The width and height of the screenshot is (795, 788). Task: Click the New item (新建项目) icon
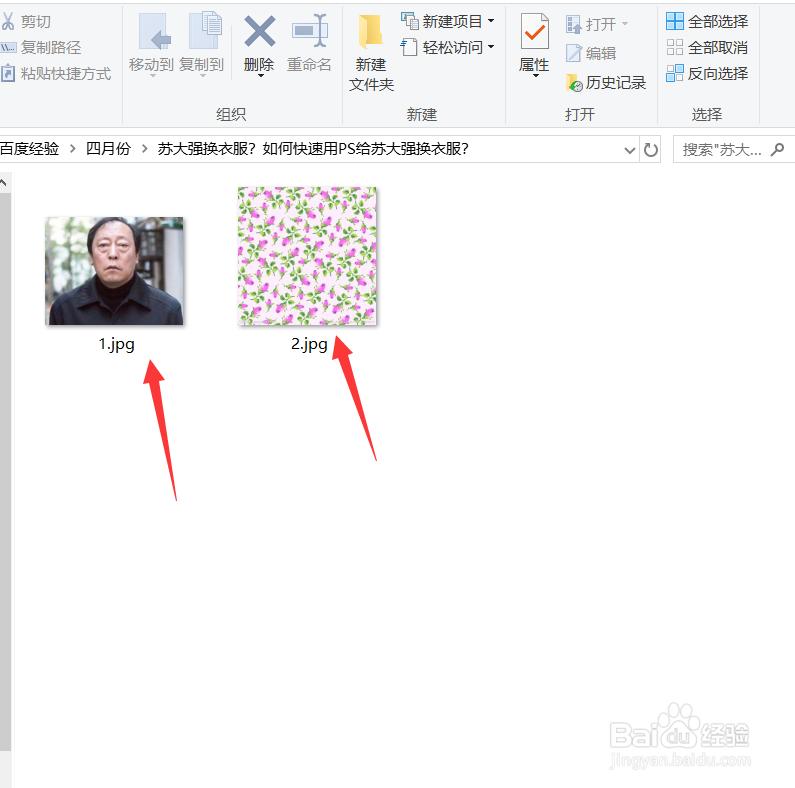pos(410,21)
